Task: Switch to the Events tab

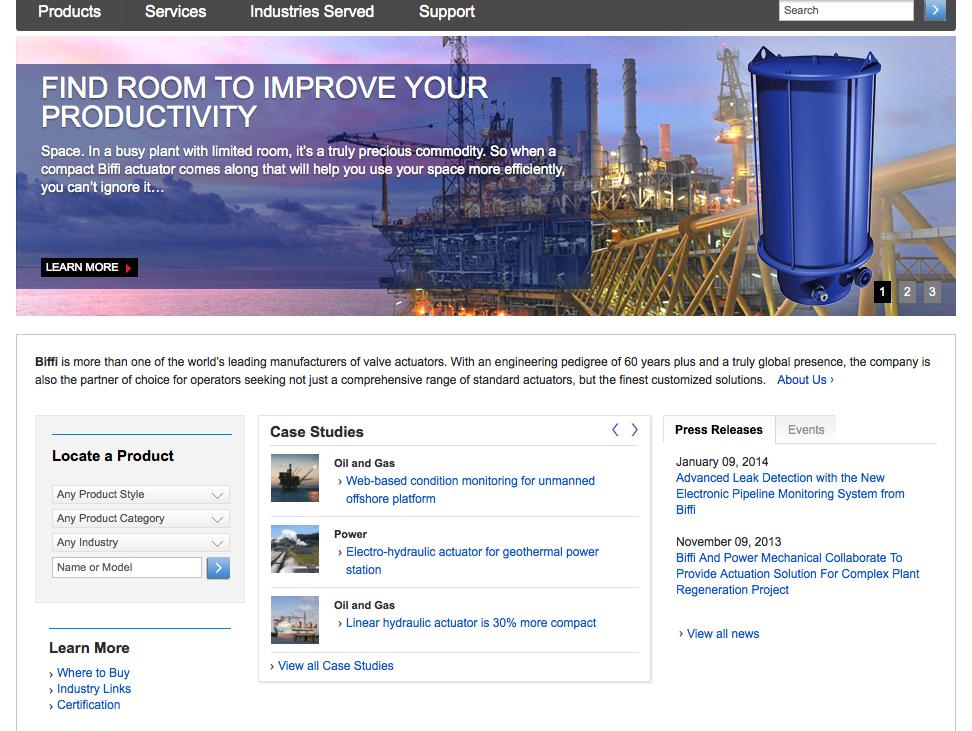Action: click(806, 430)
